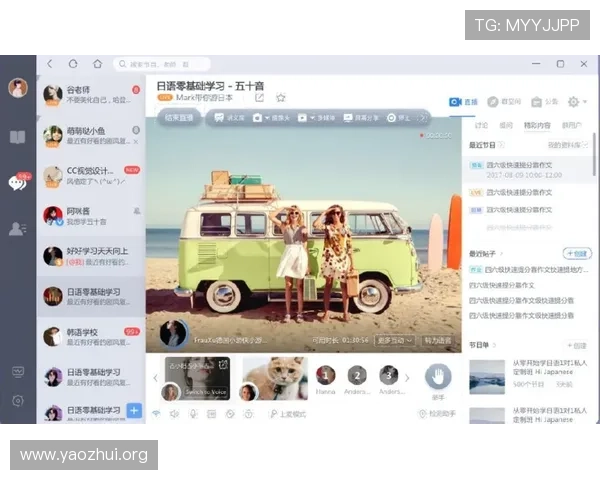Screen dimensions: 600x480
Task: Focus the search box in top bar
Action: click(161, 64)
